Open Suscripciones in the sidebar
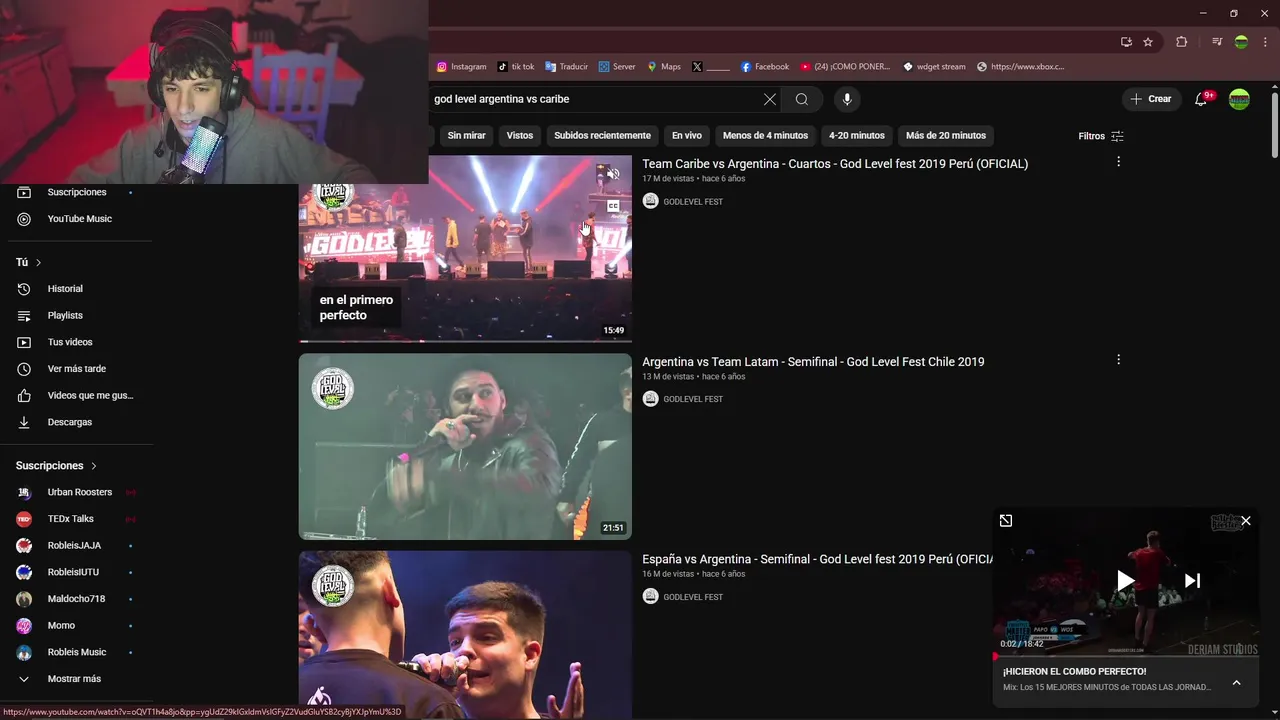Image resolution: width=1280 pixels, height=720 pixels. click(76, 192)
